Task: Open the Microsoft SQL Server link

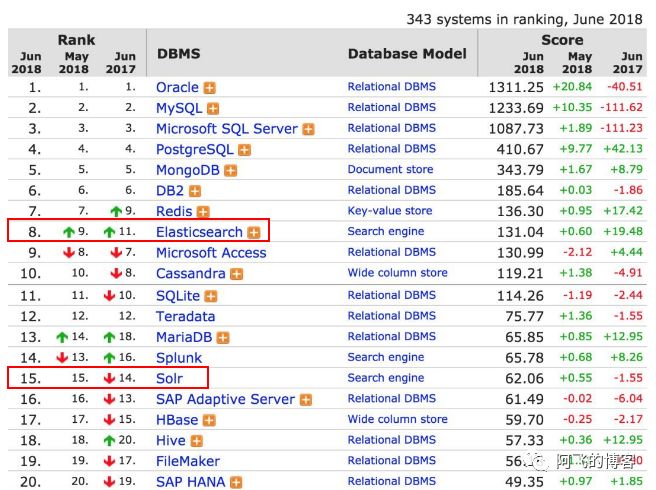Action: click(x=227, y=129)
